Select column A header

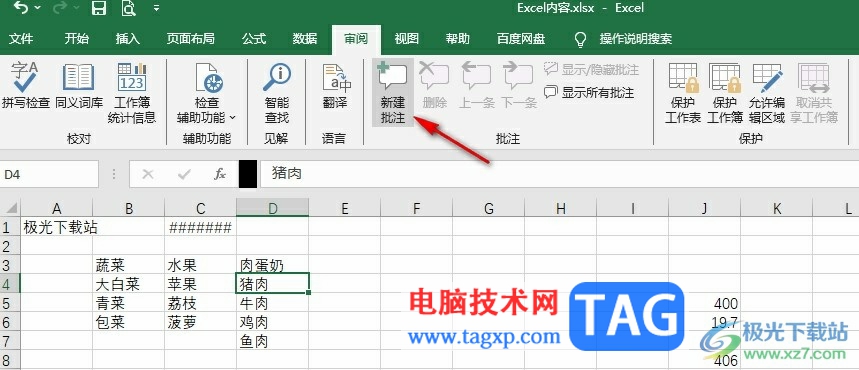tap(56, 208)
